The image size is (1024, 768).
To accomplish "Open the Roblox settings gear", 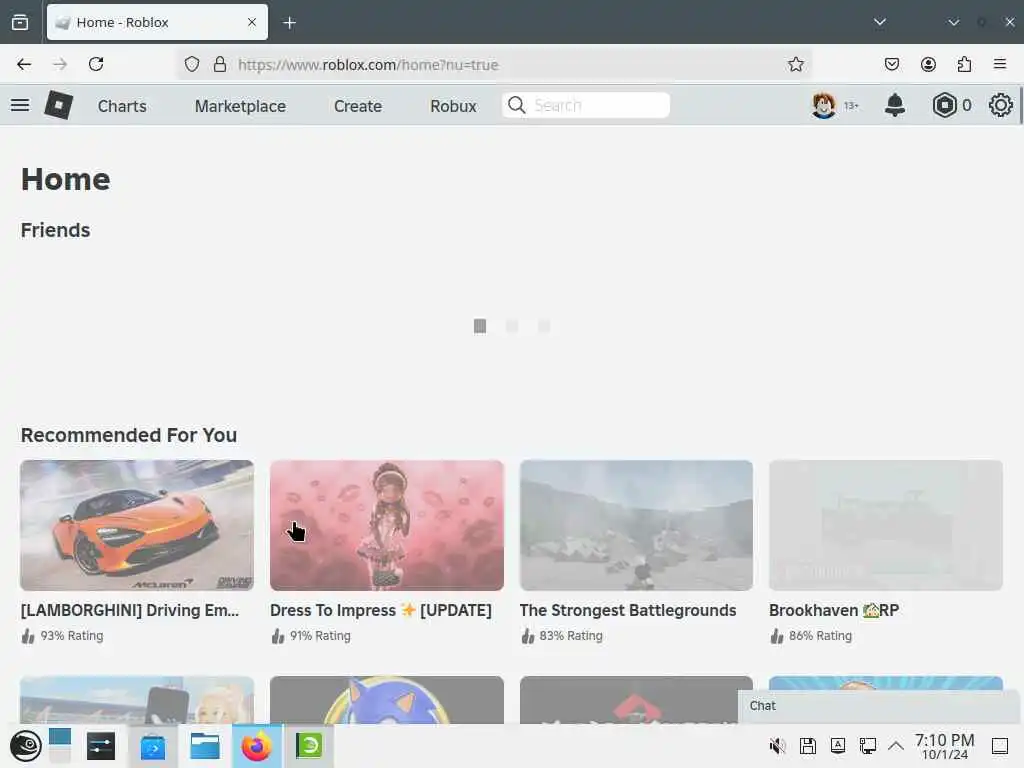I will point(1000,105).
